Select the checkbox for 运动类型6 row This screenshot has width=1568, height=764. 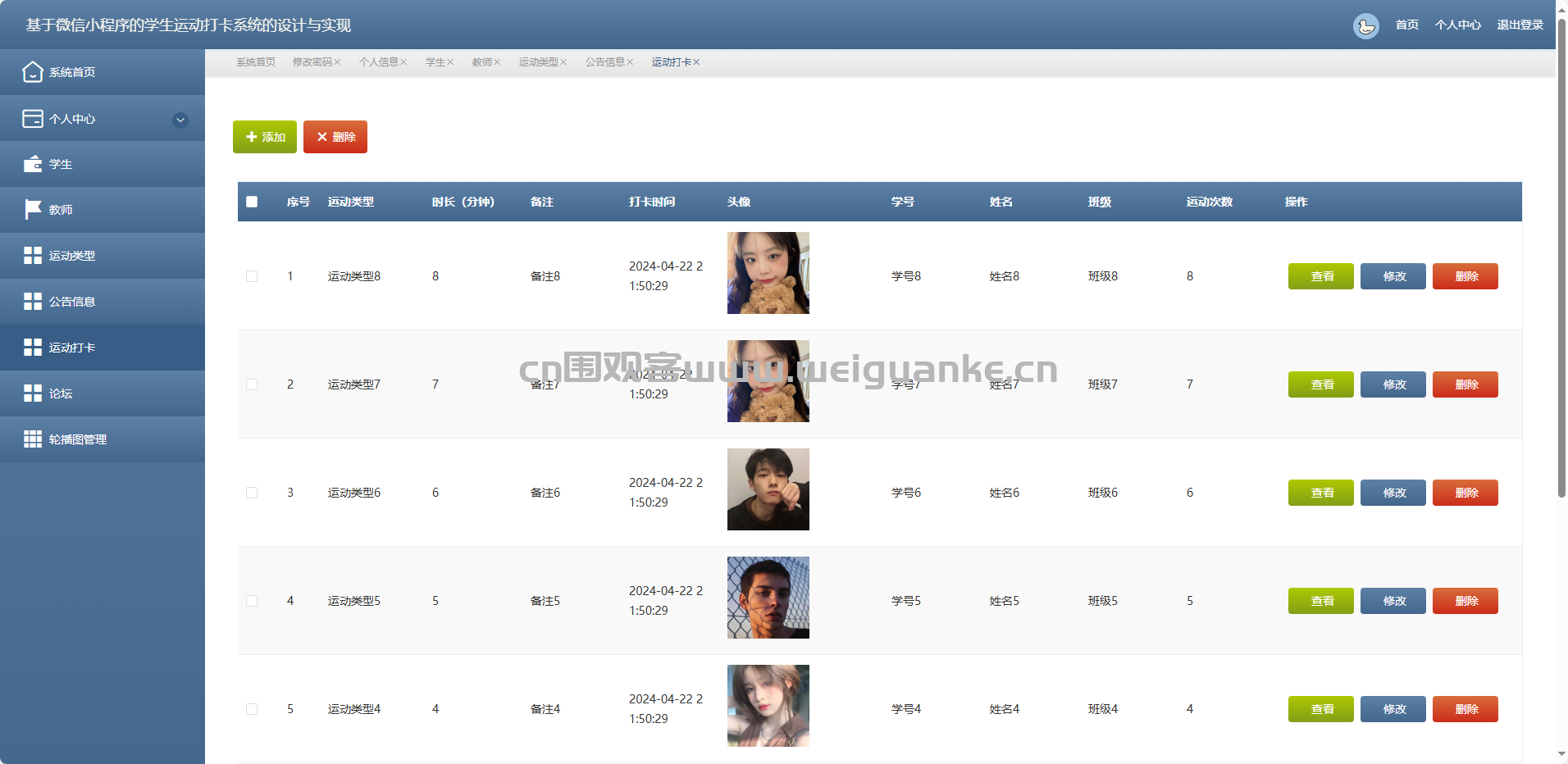pyautogui.click(x=252, y=493)
